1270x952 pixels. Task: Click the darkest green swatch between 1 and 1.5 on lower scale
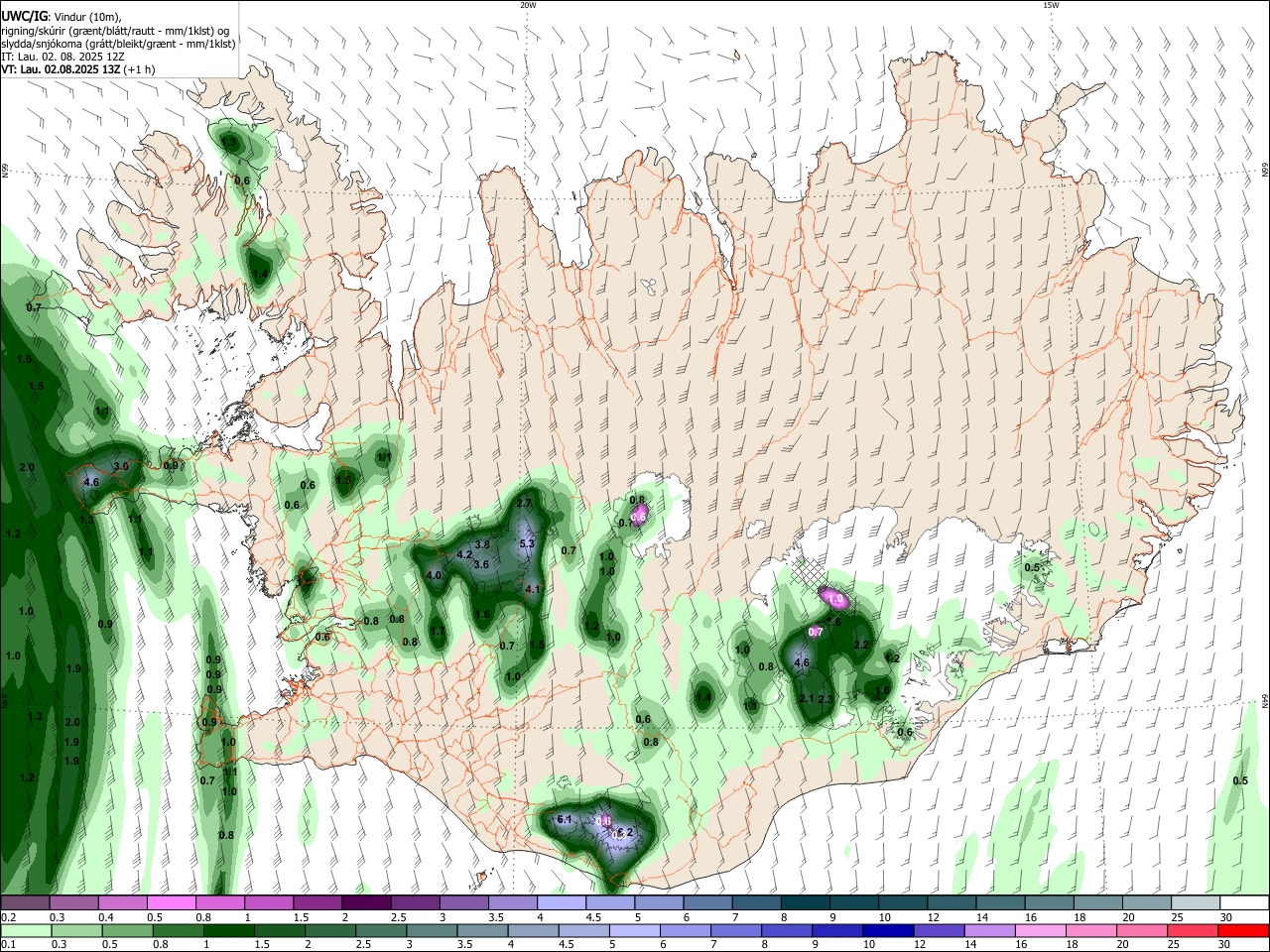(229, 931)
